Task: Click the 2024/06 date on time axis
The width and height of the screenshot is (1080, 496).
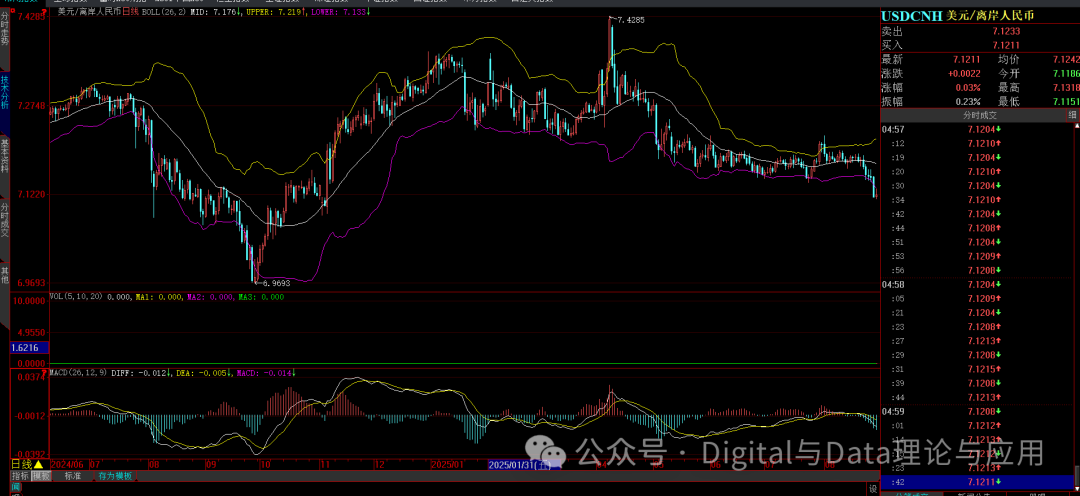Action: pyautogui.click(x=67, y=465)
